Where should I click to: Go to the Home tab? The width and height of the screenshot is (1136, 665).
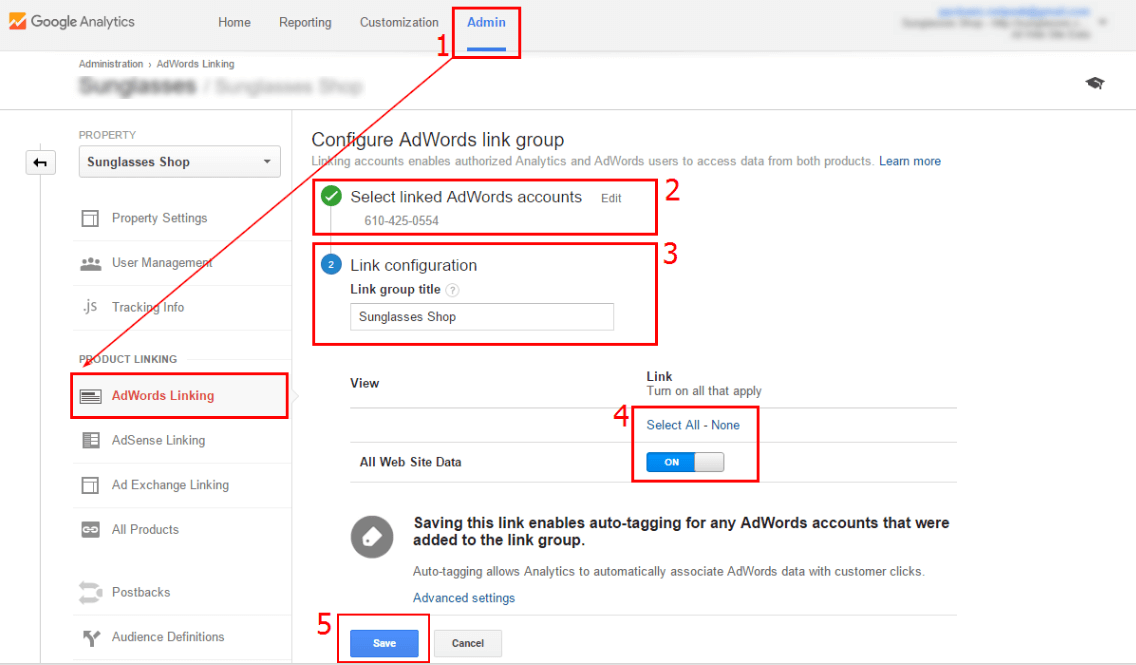234,22
